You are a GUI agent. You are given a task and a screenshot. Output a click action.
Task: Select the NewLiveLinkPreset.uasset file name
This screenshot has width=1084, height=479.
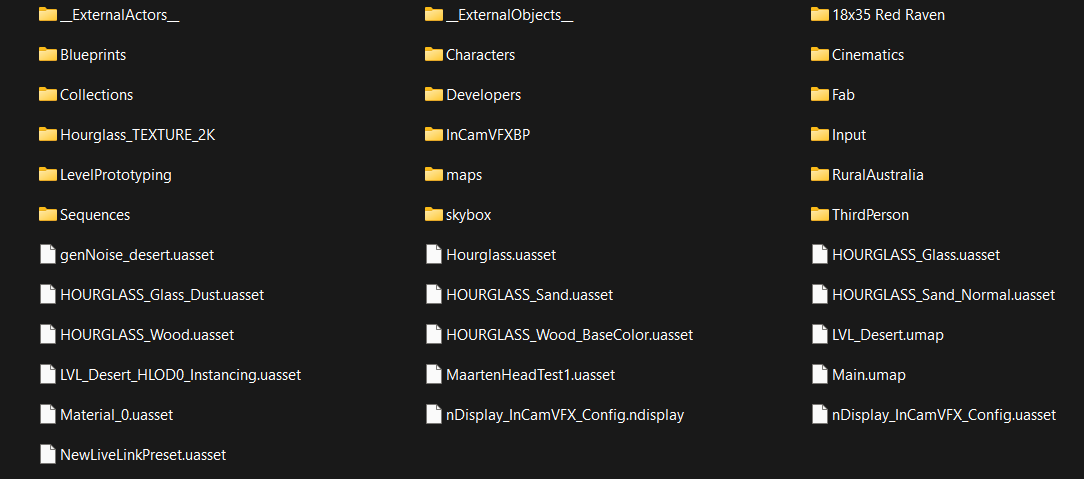point(143,455)
